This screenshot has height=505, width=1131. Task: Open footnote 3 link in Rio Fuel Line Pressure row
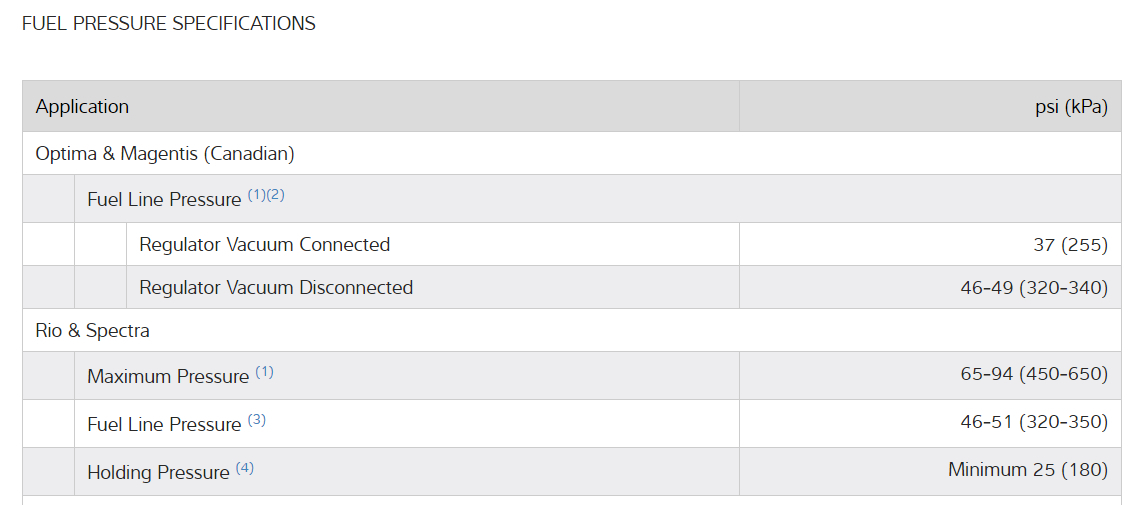tap(257, 420)
